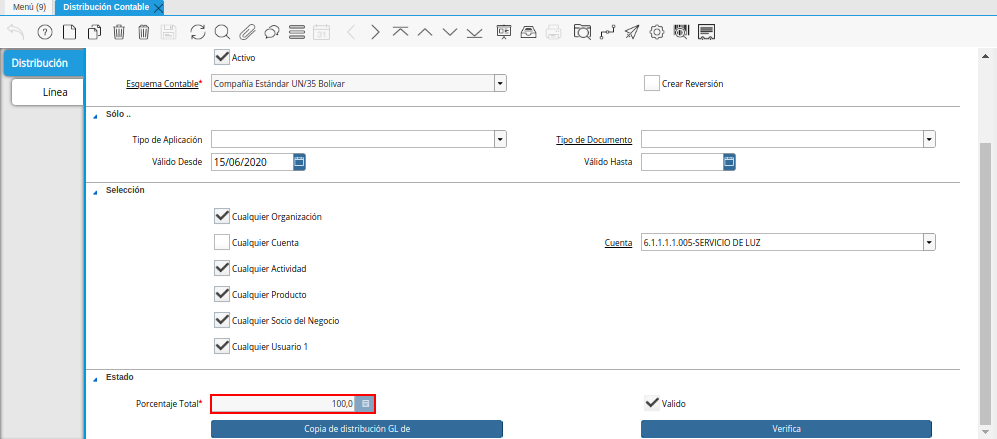Click the barcode magnifier search icon
The image size is (997, 439).
(681, 32)
